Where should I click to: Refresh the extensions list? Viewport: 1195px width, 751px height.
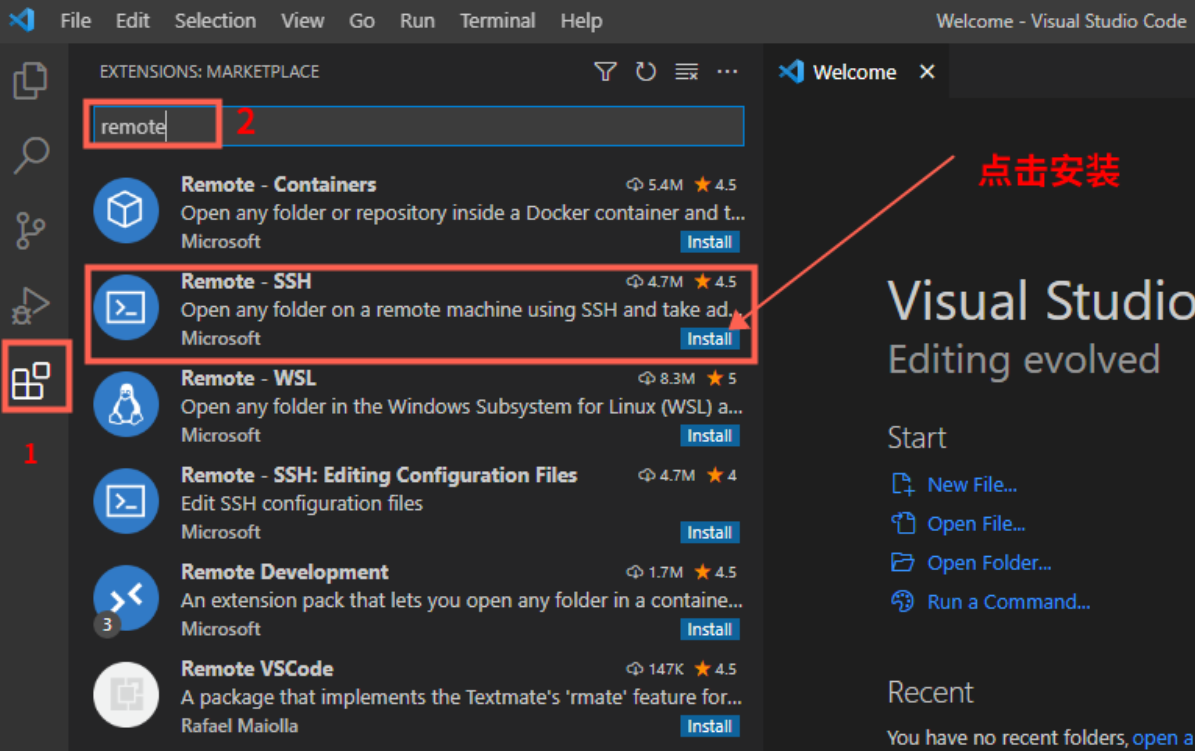[646, 72]
